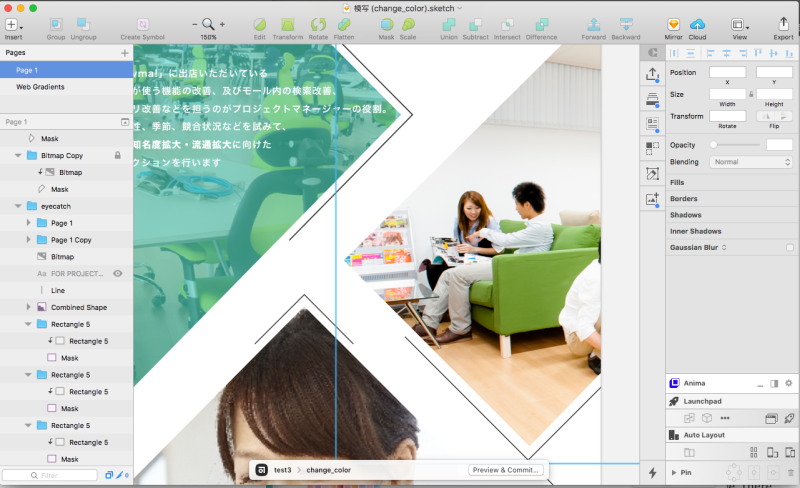The width and height of the screenshot is (800, 488).
Task: Click the Rotate tool icon
Action: (x=318, y=25)
